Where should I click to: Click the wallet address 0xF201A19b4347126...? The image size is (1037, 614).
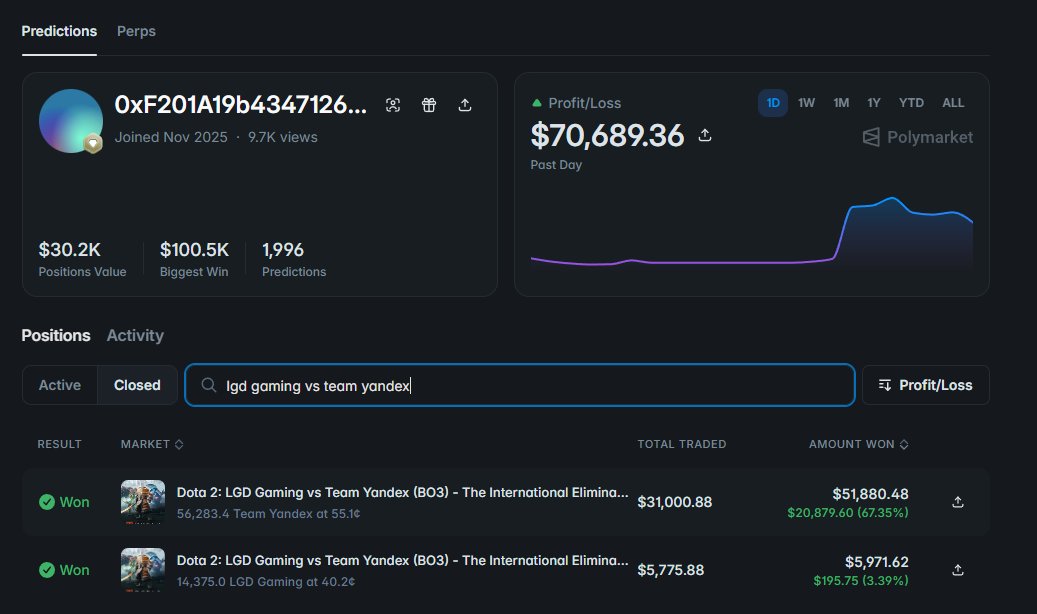(241, 105)
